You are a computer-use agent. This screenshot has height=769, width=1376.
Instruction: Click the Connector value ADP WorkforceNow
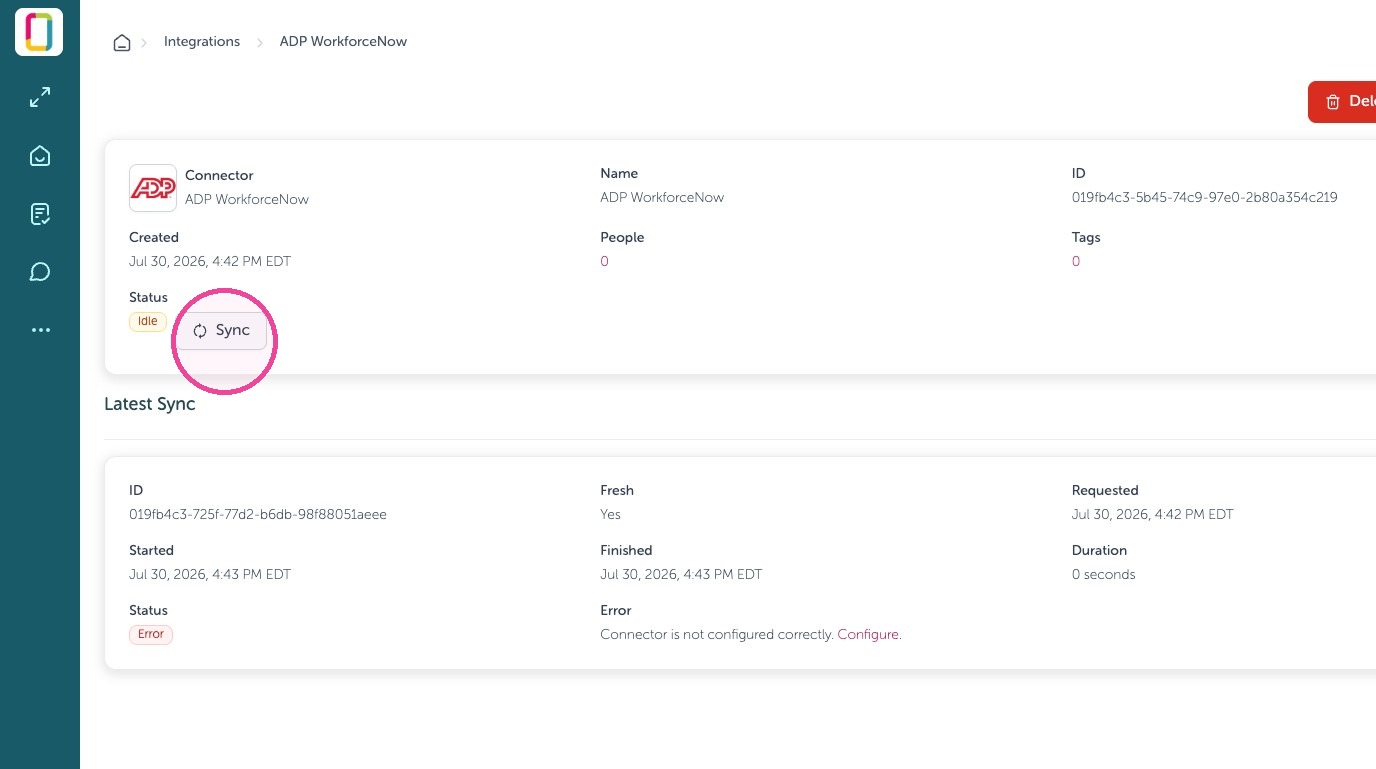click(x=247, y=200)
